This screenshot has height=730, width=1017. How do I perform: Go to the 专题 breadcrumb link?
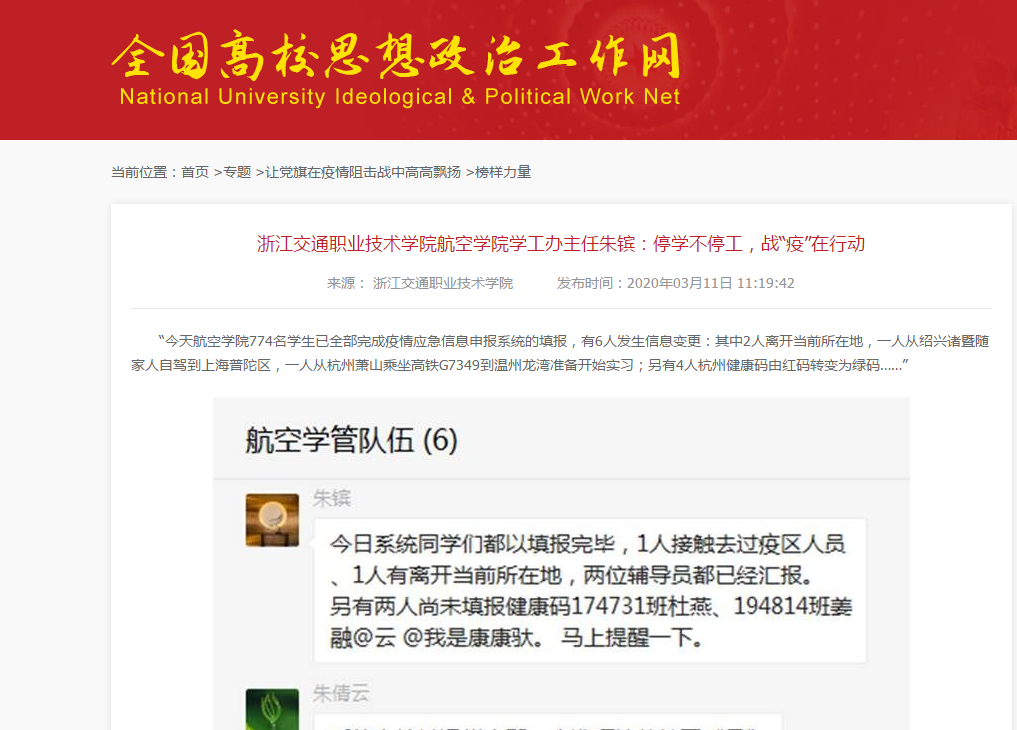point(237,172)
